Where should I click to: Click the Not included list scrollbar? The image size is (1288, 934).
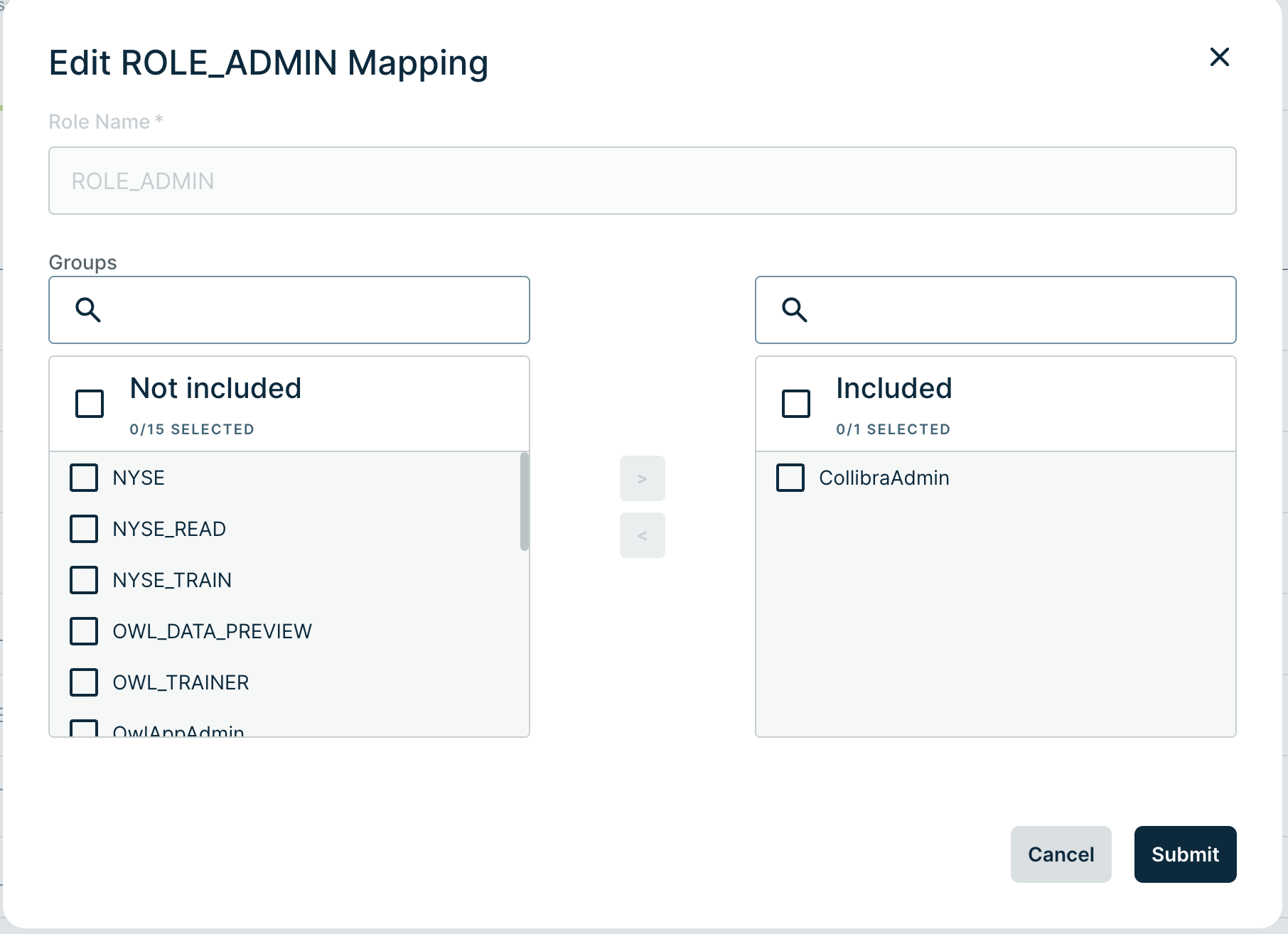(x=525, y=502)
